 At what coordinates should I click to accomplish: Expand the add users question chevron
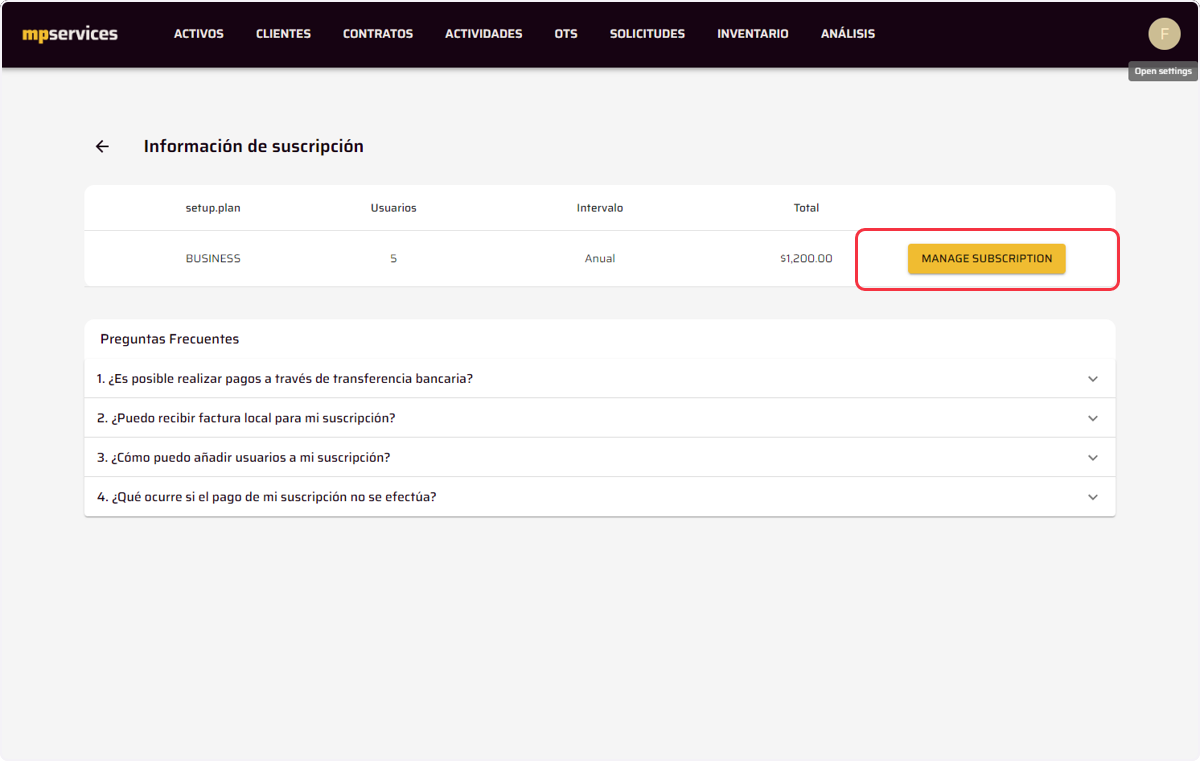[x=1093, y=457]
